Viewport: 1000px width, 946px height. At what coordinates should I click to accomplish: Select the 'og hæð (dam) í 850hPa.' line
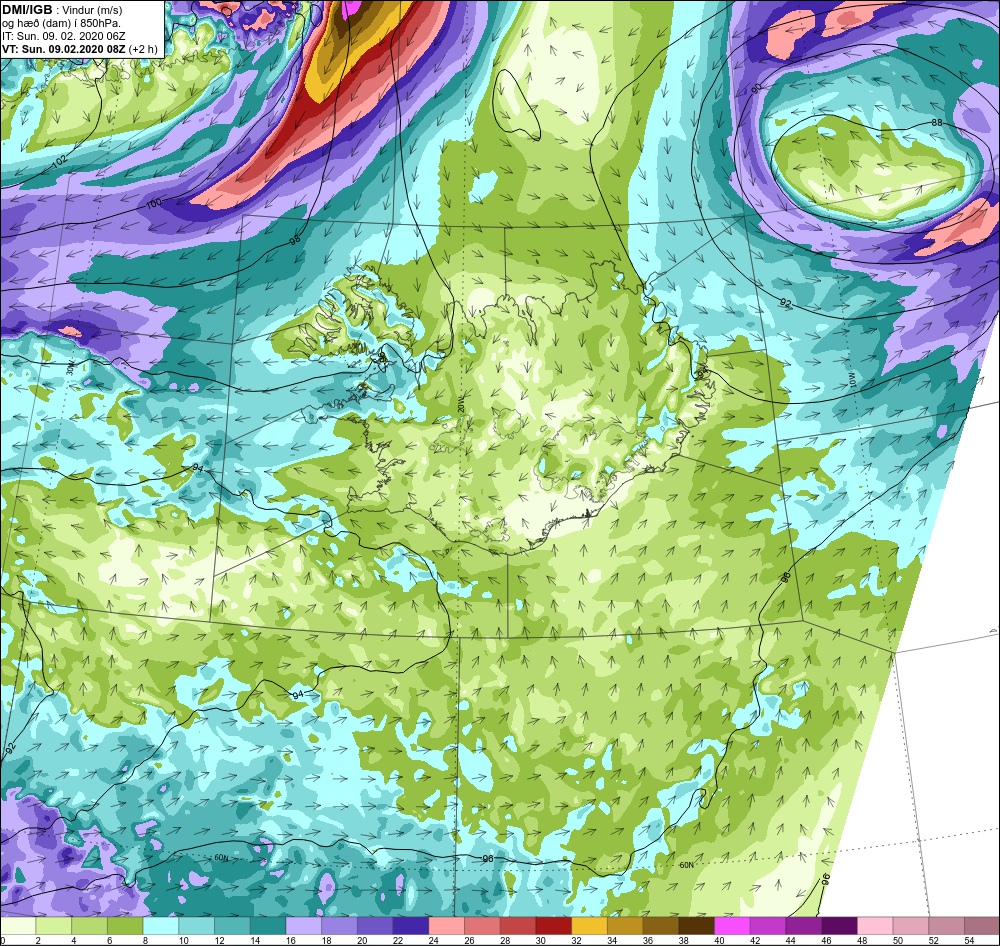pyautogui.click(x=62, y=23)
